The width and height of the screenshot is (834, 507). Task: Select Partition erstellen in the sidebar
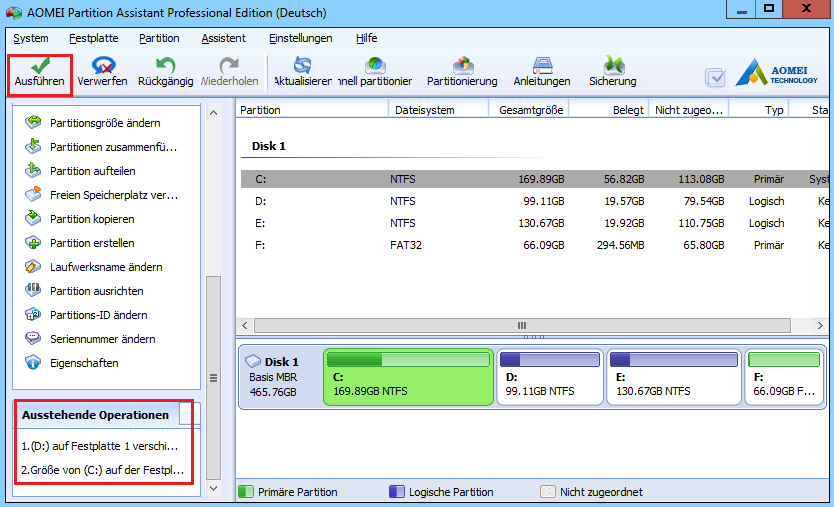point(92,243)
